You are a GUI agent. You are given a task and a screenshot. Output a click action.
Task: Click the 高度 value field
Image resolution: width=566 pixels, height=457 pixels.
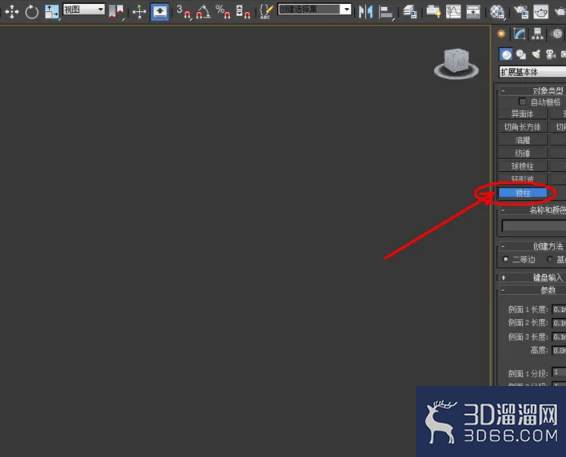(560, 351)
